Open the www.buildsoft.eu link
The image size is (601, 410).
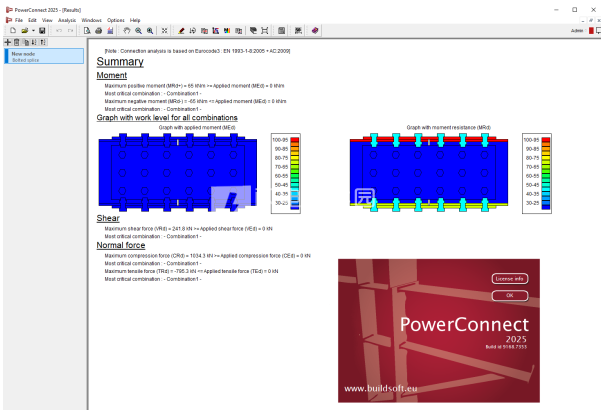381,389
